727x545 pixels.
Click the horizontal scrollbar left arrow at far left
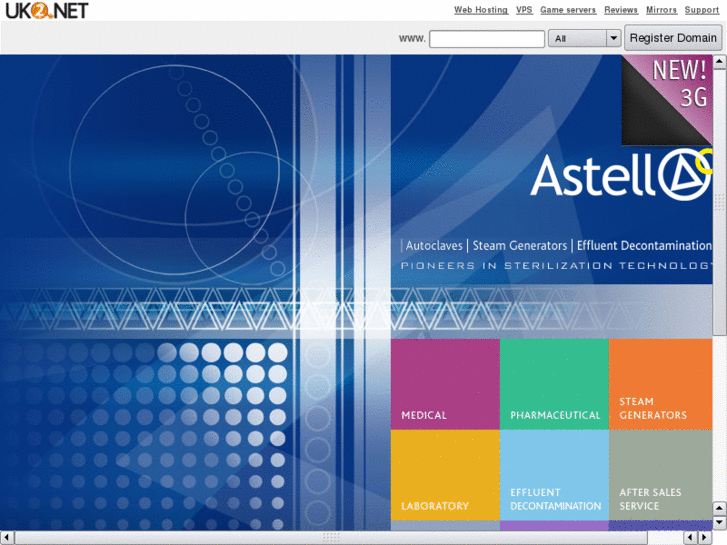7,538
